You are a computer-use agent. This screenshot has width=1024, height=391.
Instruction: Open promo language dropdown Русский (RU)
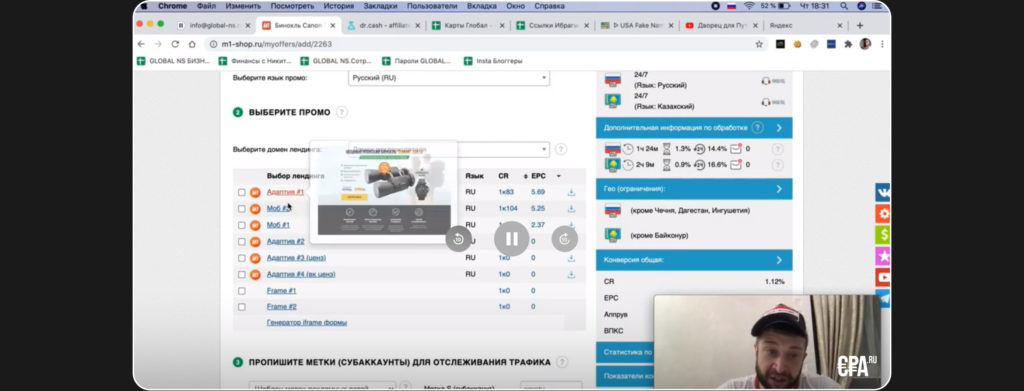pyautogui.click(x=449, y=78)
